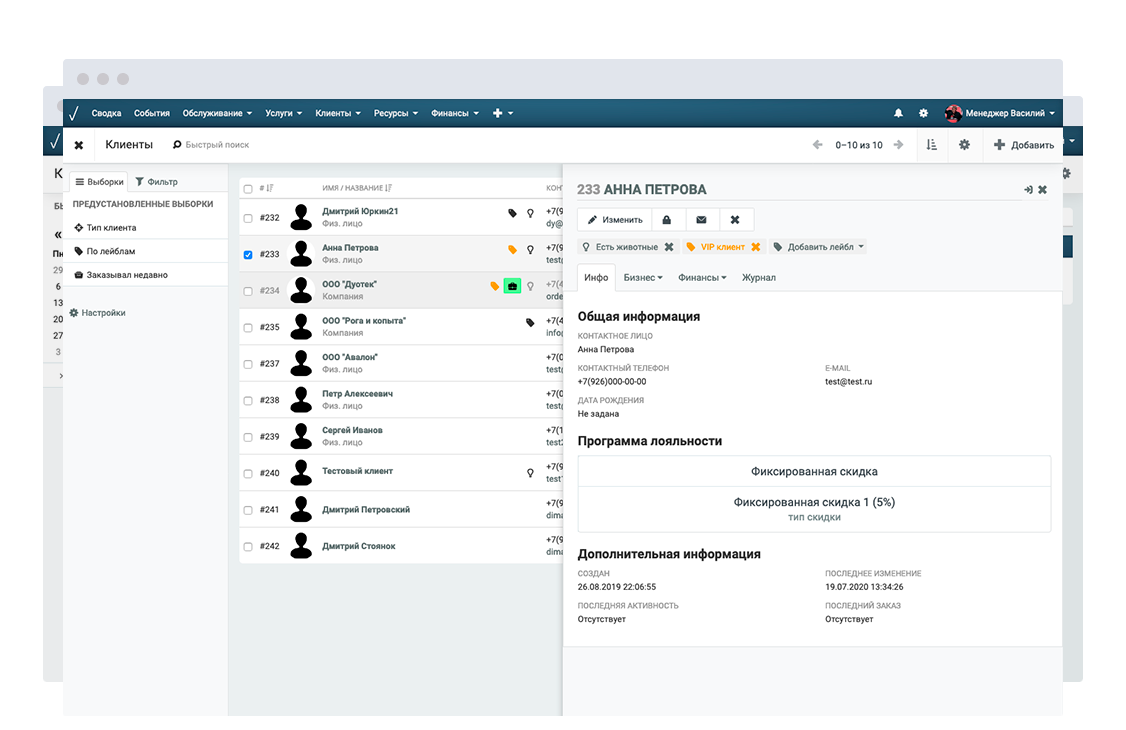
Task: Click the app logo checkmark icon
Action: 74,113
